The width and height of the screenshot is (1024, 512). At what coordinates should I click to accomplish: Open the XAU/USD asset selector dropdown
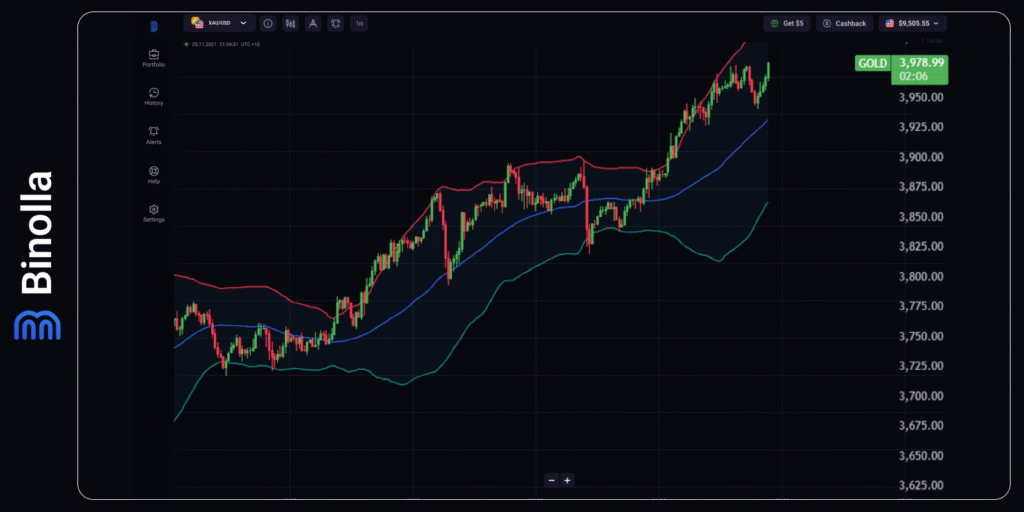[x=219, y=23]
